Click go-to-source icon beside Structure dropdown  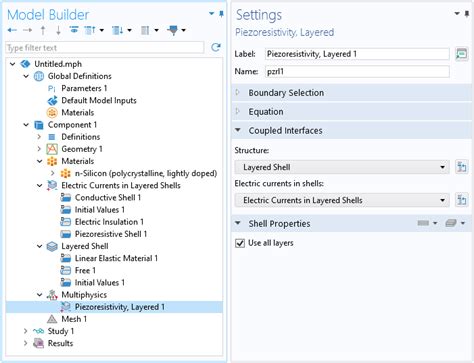click(x=462, y=167)
